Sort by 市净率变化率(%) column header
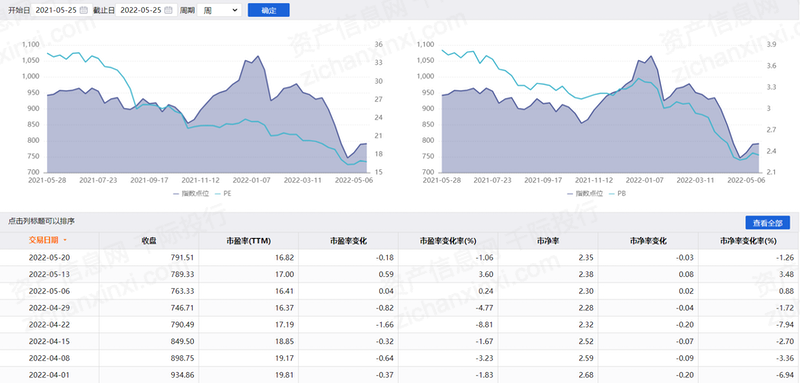This screenshot has height=383, width=800. click(x=748, y=240)
